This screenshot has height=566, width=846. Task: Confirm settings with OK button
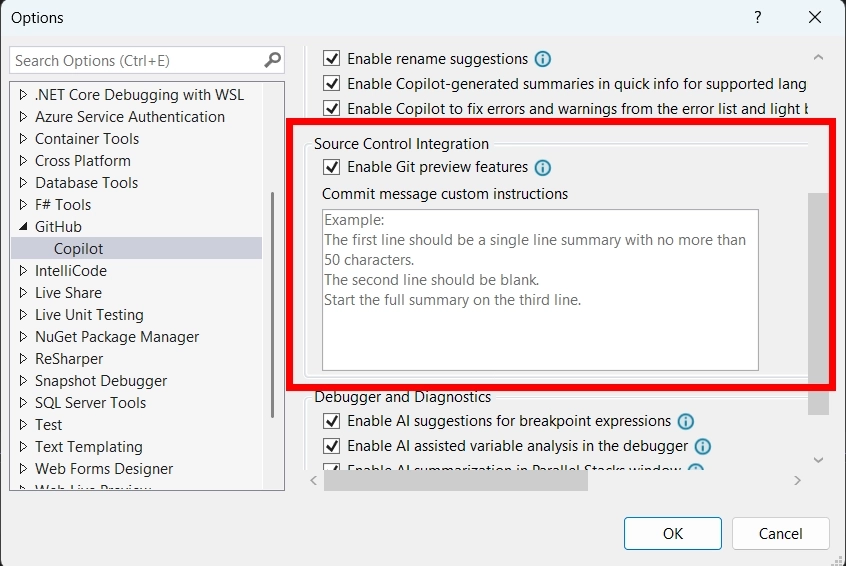pyautogui.click(x=673, y=534)
